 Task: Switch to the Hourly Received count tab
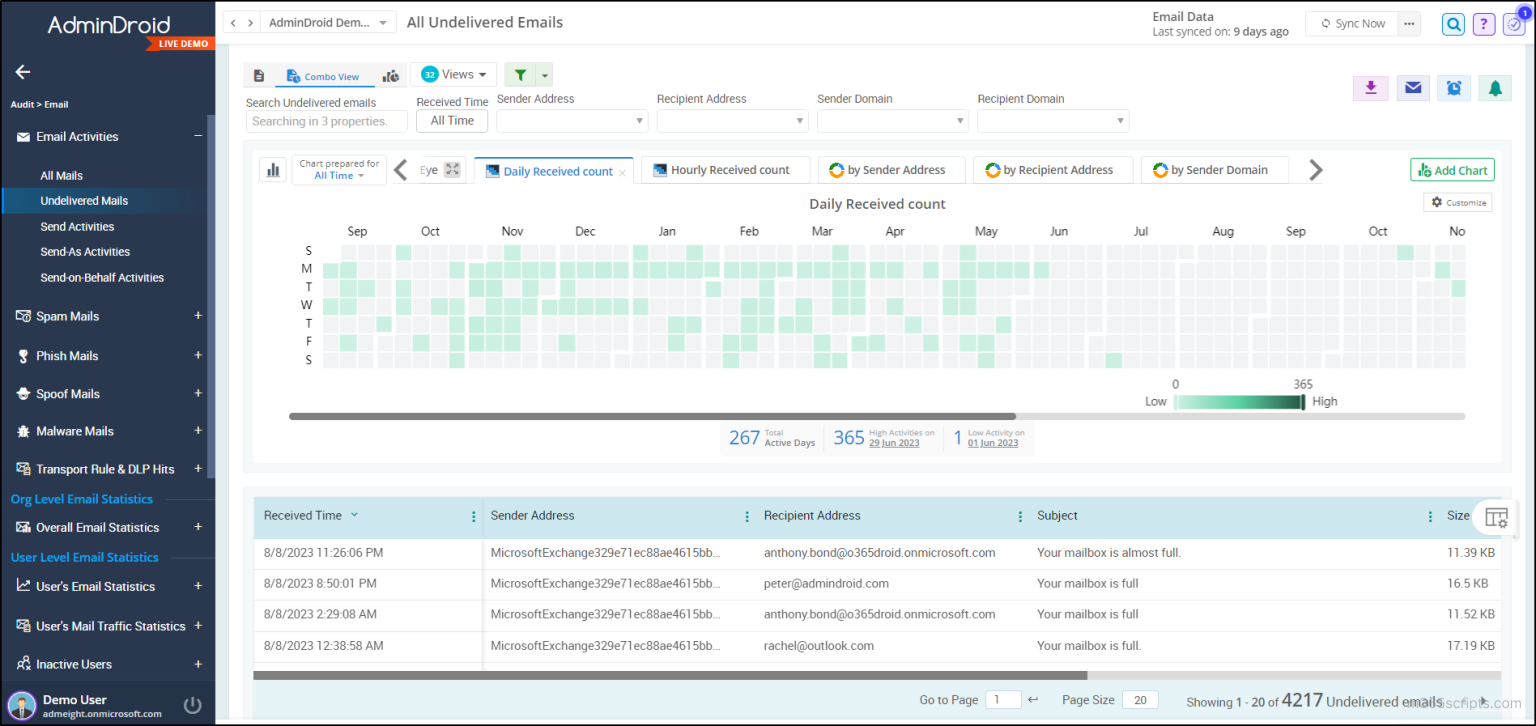[724, 169]
